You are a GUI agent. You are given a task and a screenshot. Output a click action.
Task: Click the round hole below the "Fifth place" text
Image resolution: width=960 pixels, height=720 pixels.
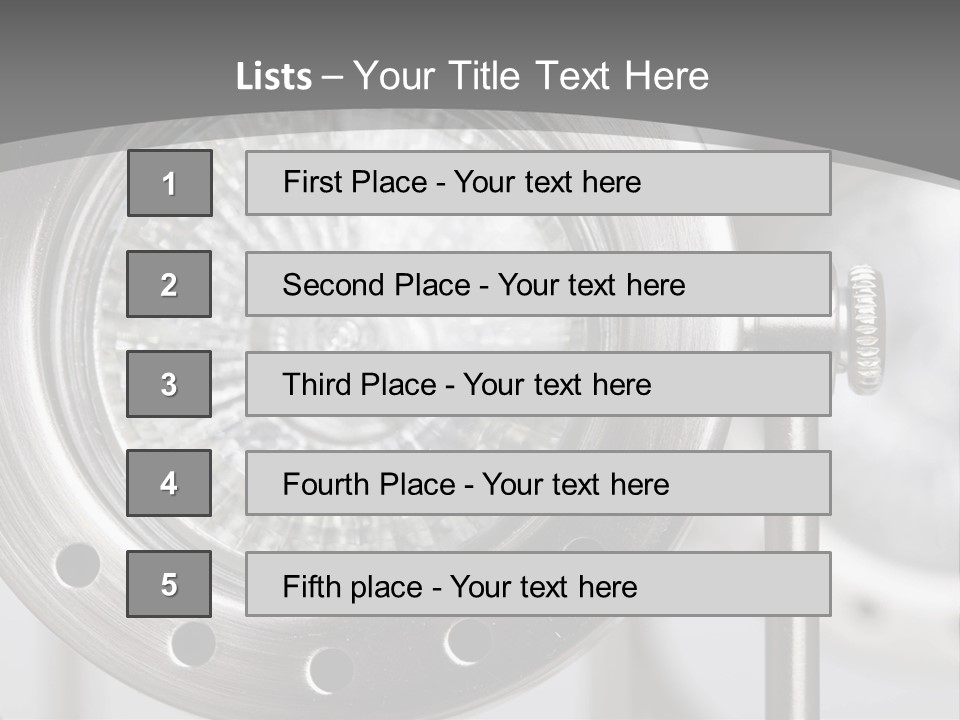click(467, 641)
